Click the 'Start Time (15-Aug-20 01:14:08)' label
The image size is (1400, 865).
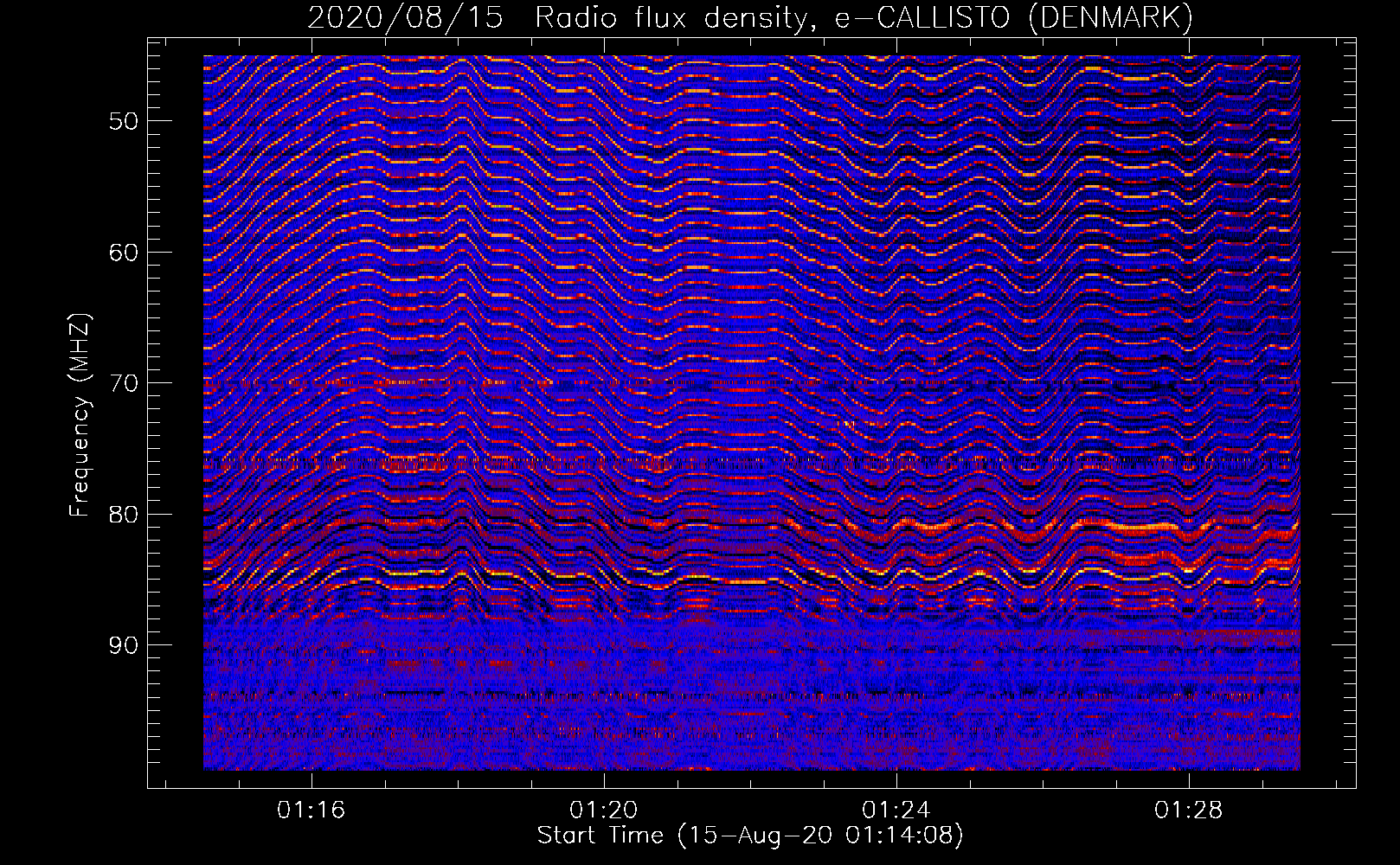pyautogui.click(x=750, y=836)
